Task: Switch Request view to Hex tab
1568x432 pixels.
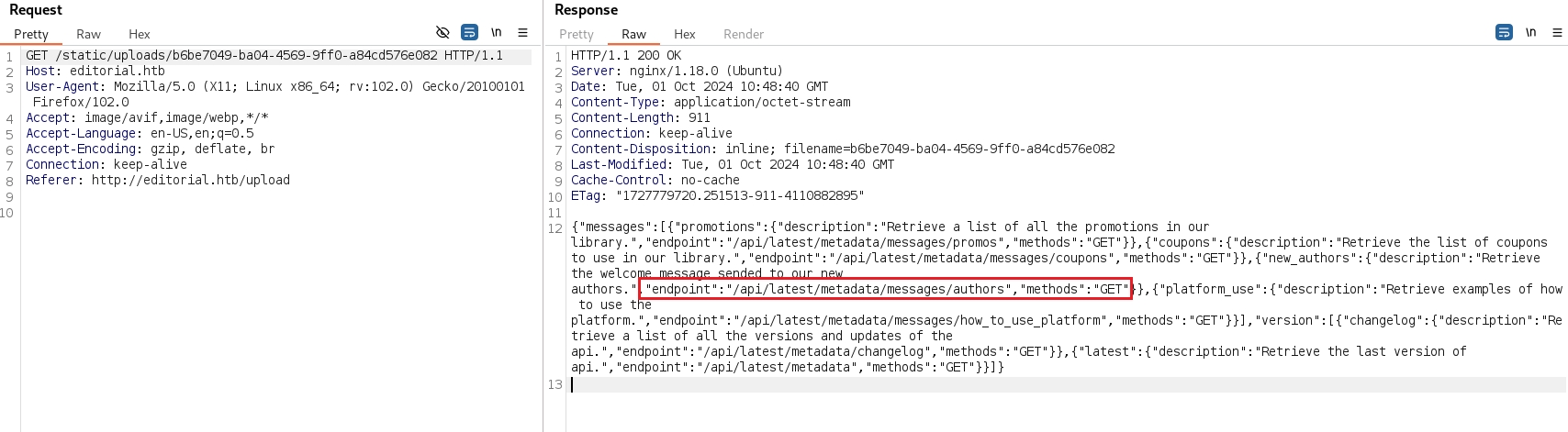Action: (x=140, y=34)
